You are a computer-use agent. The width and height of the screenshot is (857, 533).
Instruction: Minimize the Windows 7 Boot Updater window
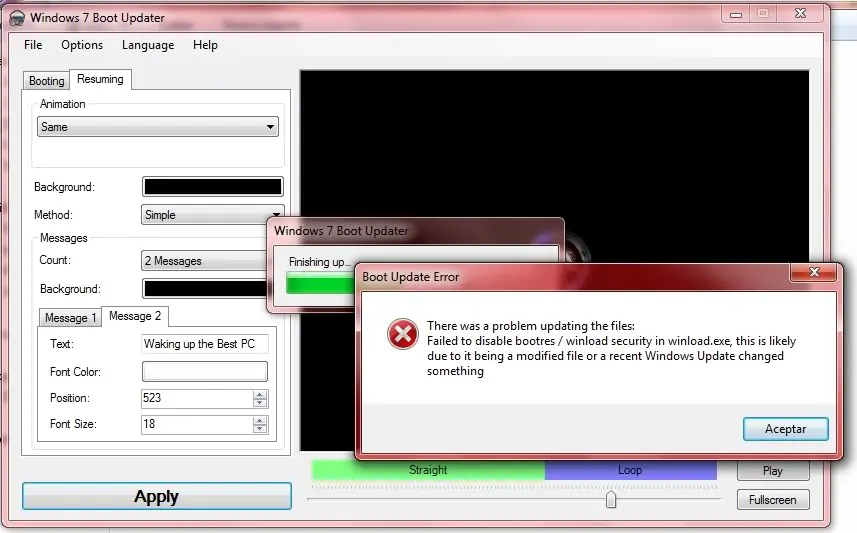736,14
